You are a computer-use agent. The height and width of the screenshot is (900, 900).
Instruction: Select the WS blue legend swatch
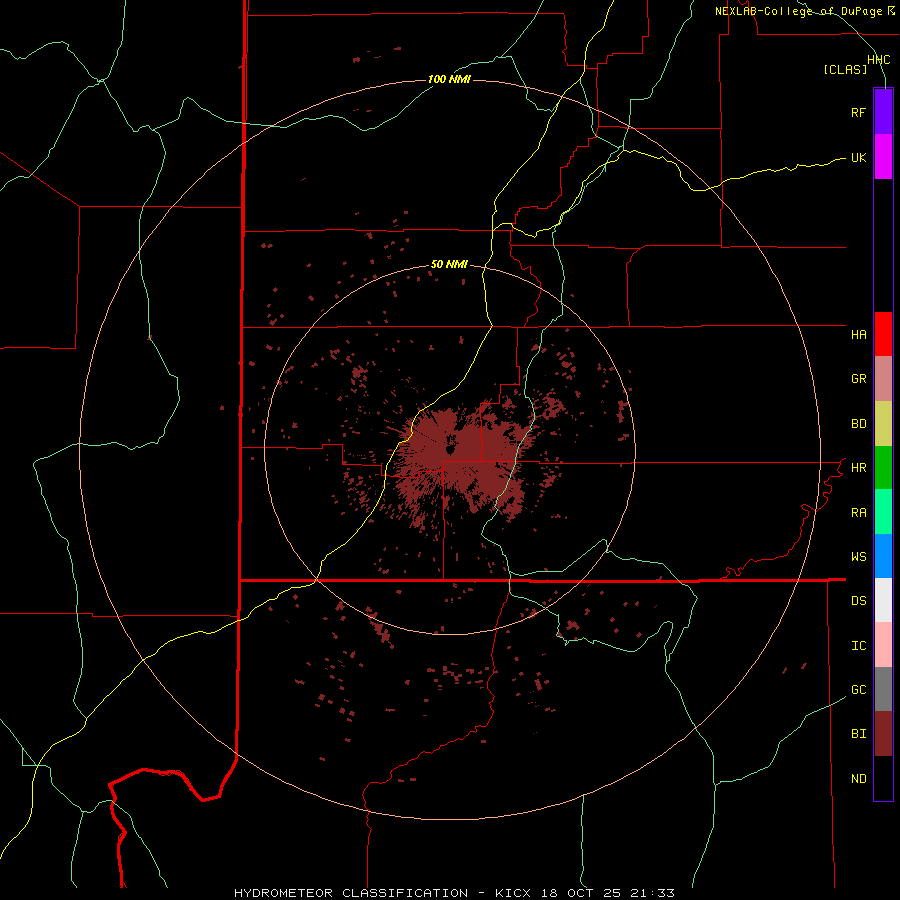pyautogui.click(x=883, y=556)
